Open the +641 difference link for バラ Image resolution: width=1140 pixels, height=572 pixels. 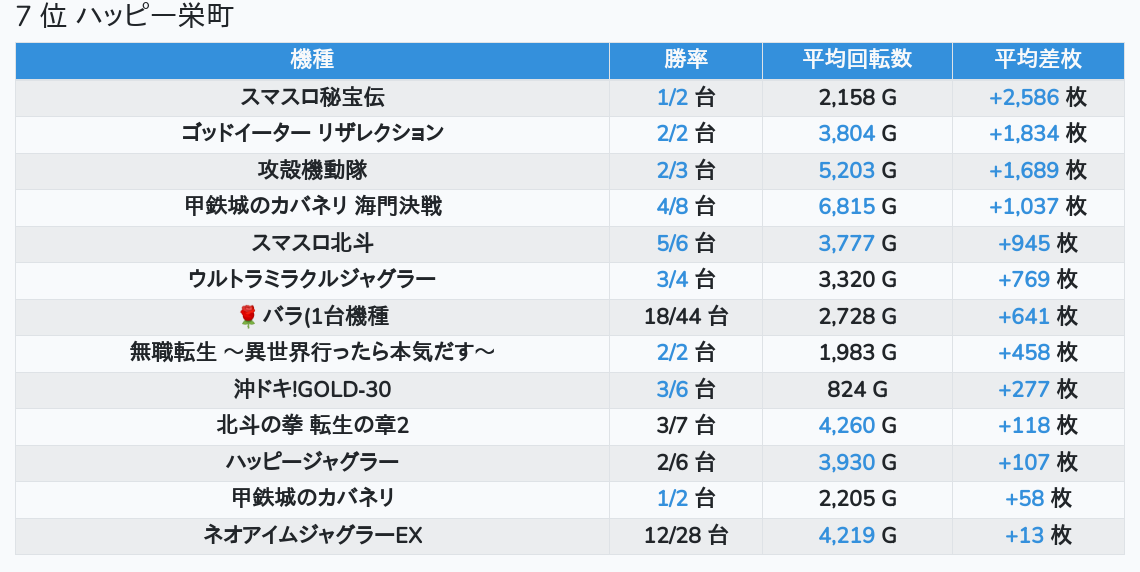1024,316
